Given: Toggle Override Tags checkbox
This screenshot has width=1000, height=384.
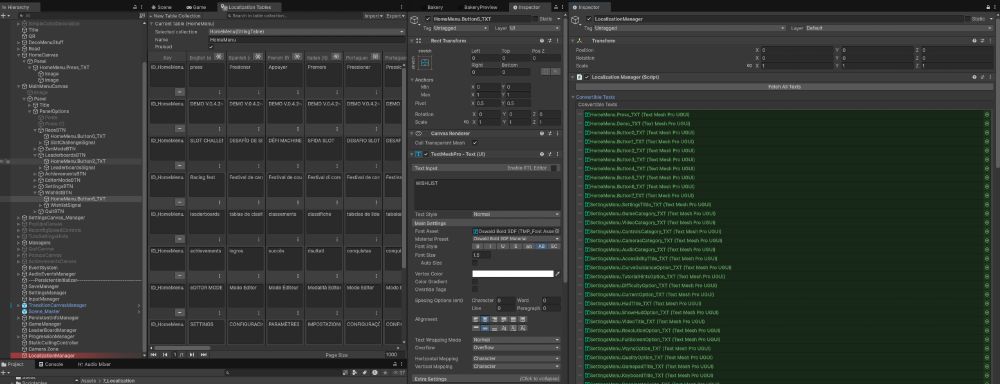Looking at the screenshot, I should point(475,289).
